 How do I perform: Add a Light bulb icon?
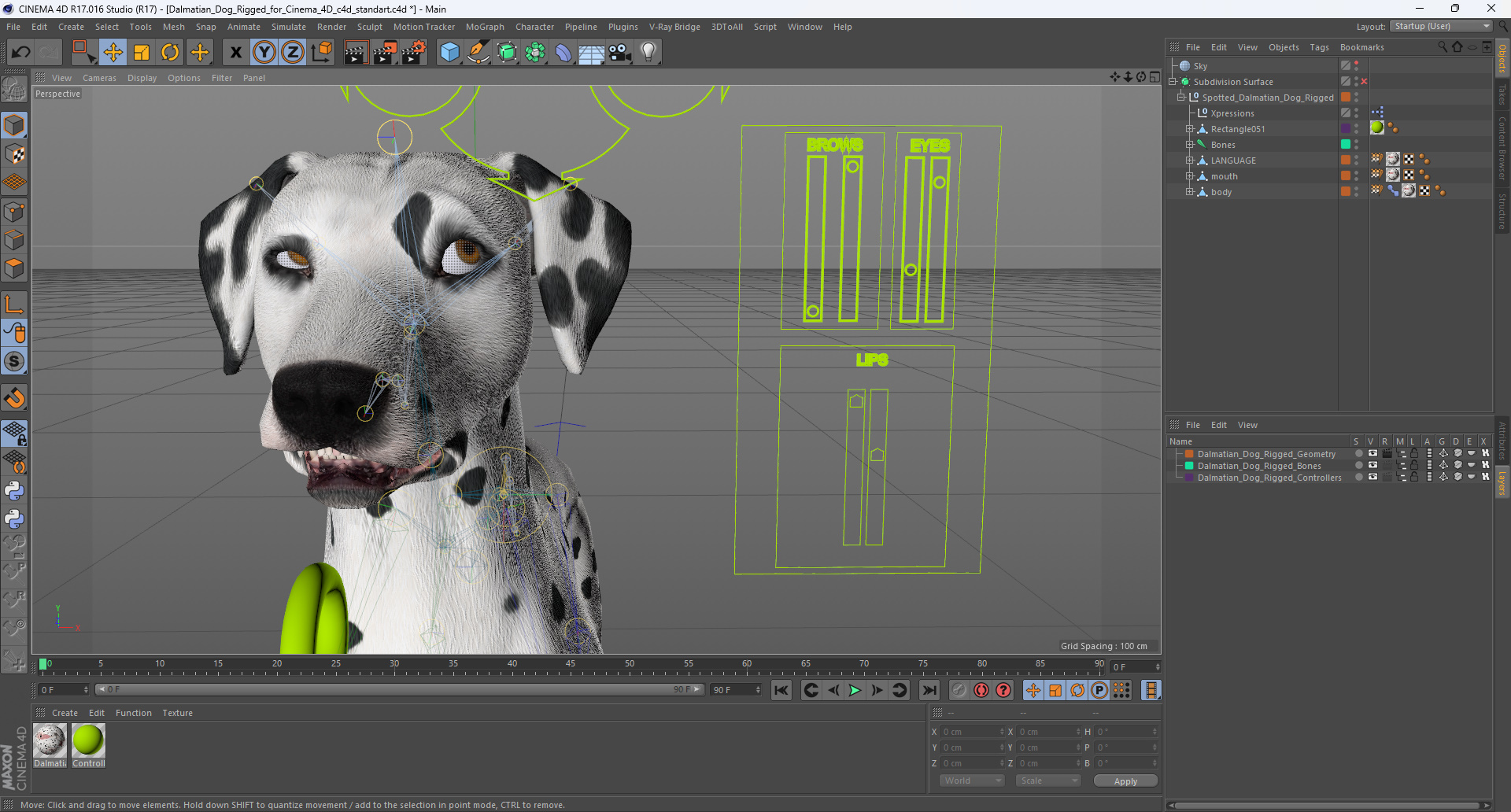coord(648,53)
